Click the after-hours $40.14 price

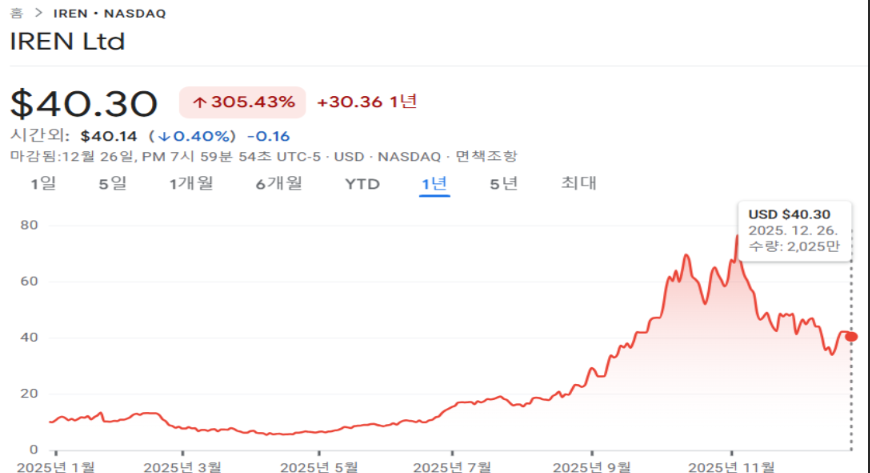point(109,136)
